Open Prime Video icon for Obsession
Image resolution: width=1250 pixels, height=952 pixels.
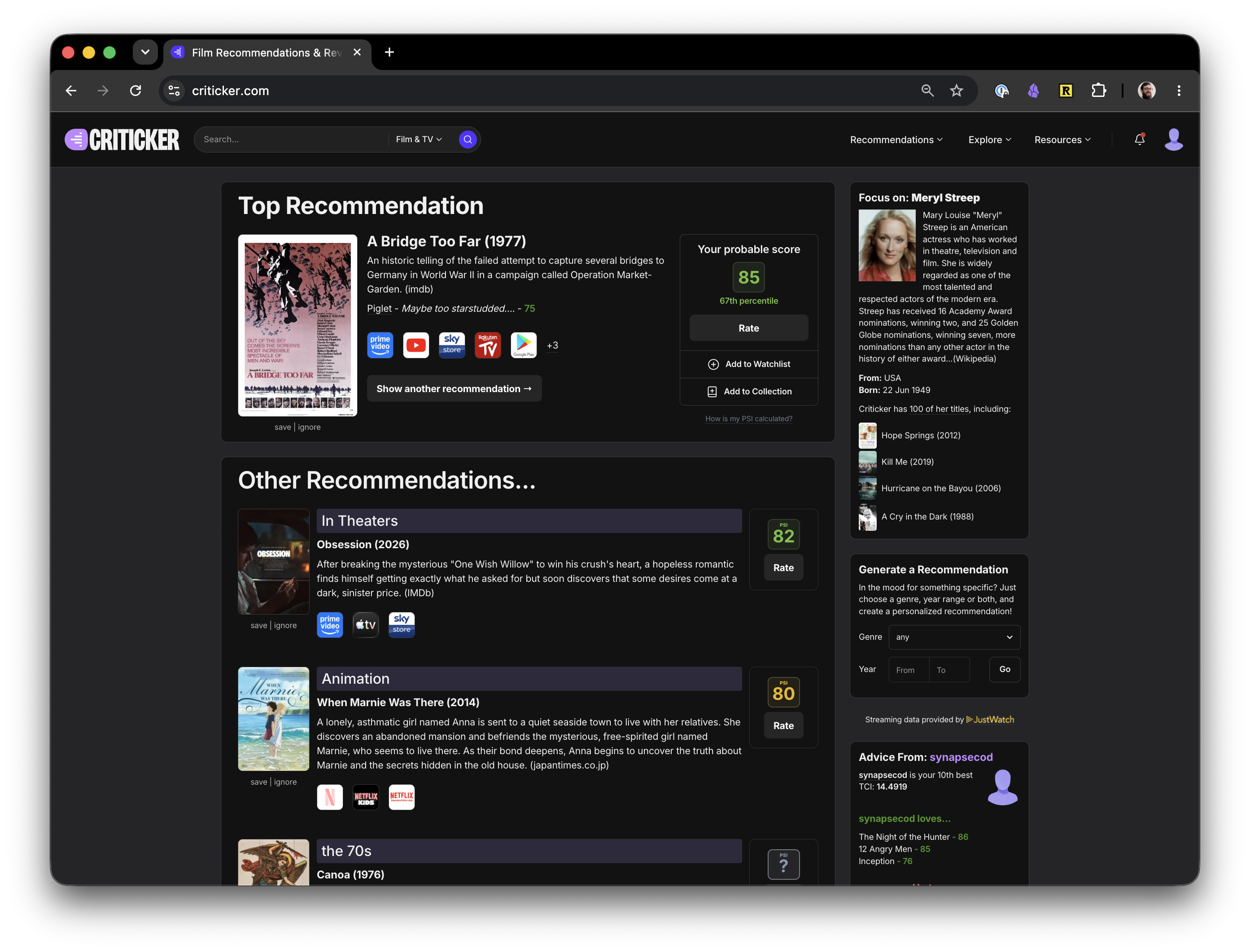(330, 624)
